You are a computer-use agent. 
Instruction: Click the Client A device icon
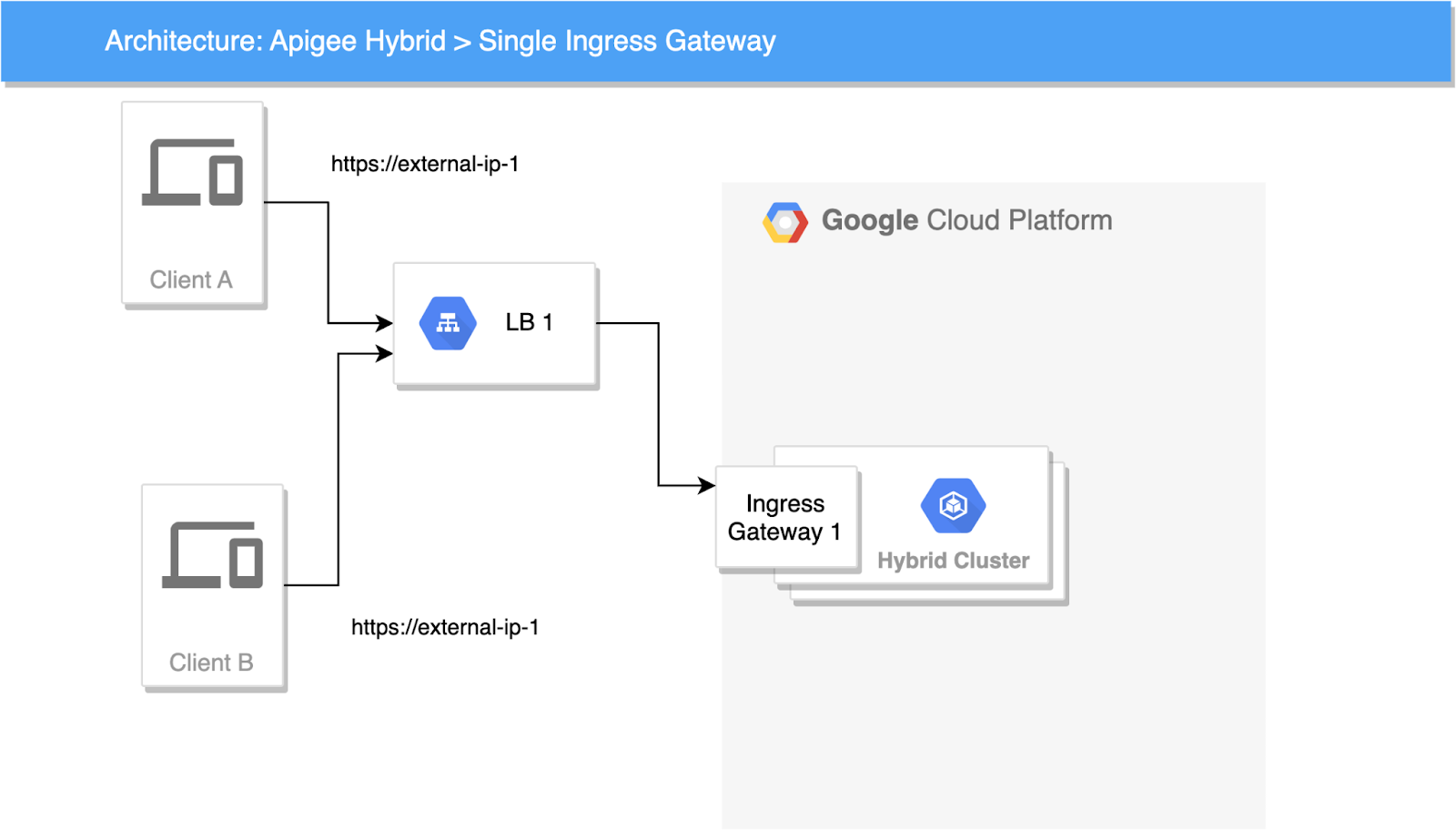pos(193,172)
